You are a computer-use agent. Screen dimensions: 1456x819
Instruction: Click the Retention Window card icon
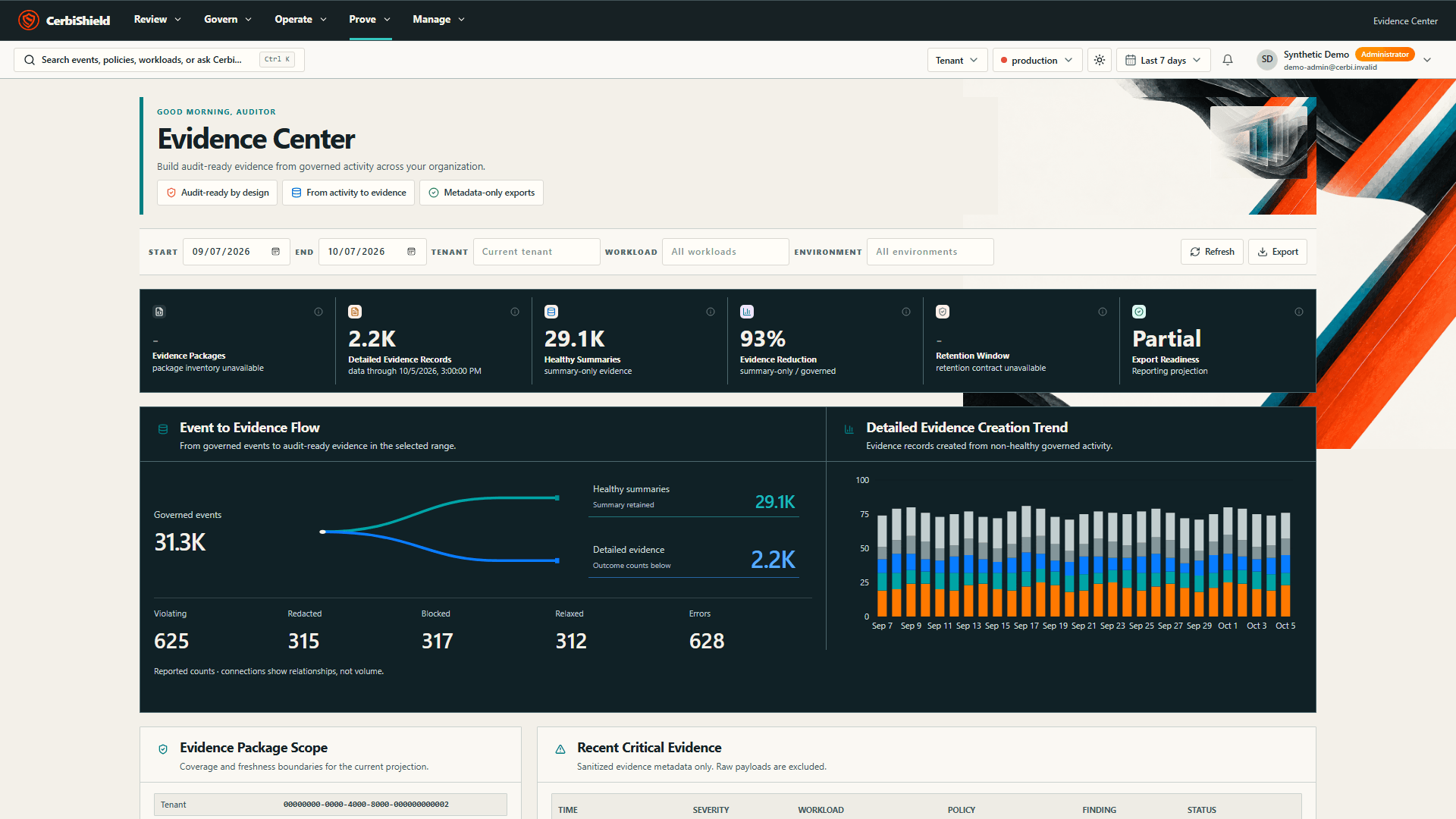click(x=943, y=312)
